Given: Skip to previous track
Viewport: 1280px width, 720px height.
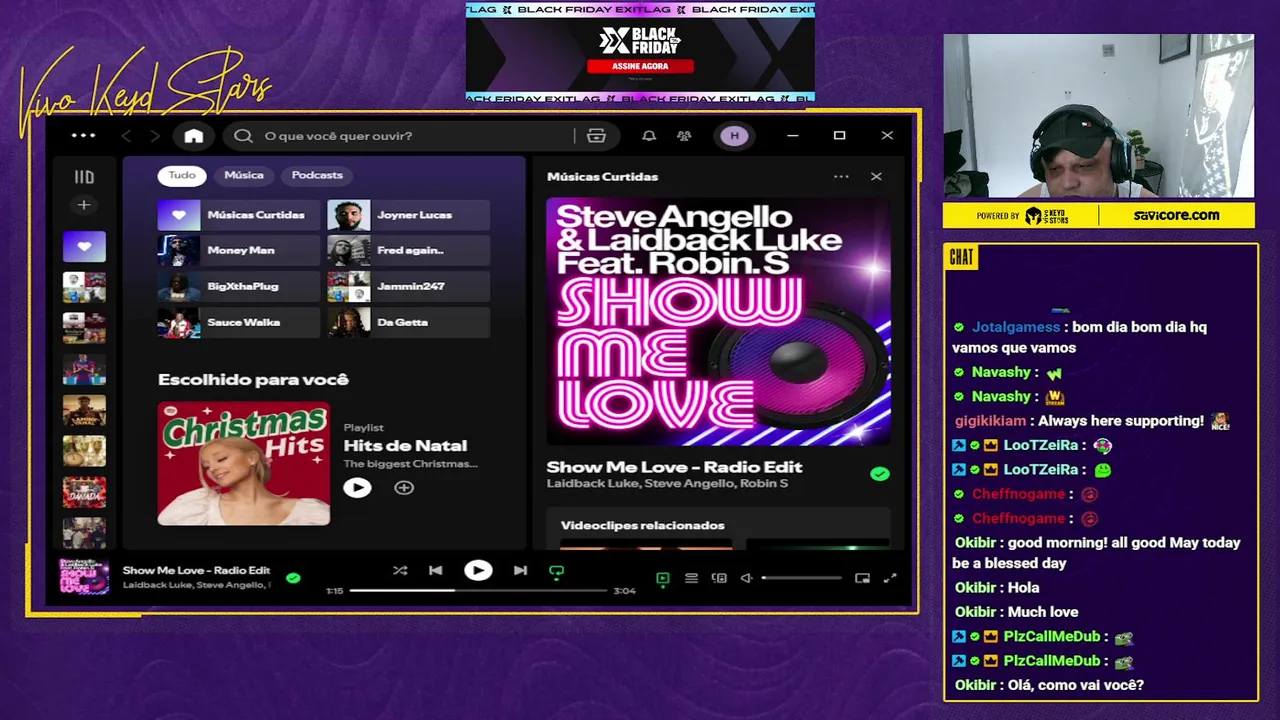Looking at the screenshot, I should (x=436, y=571).
